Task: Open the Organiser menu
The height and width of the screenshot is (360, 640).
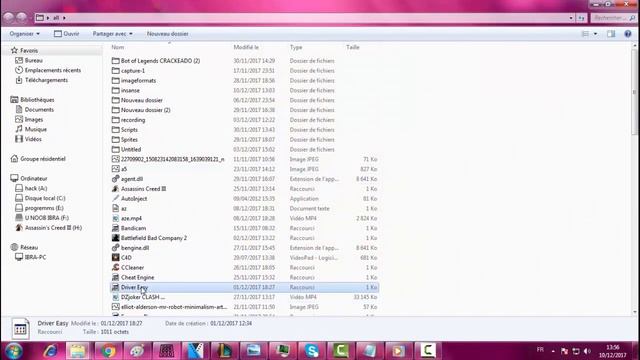Action: [24, 34]
